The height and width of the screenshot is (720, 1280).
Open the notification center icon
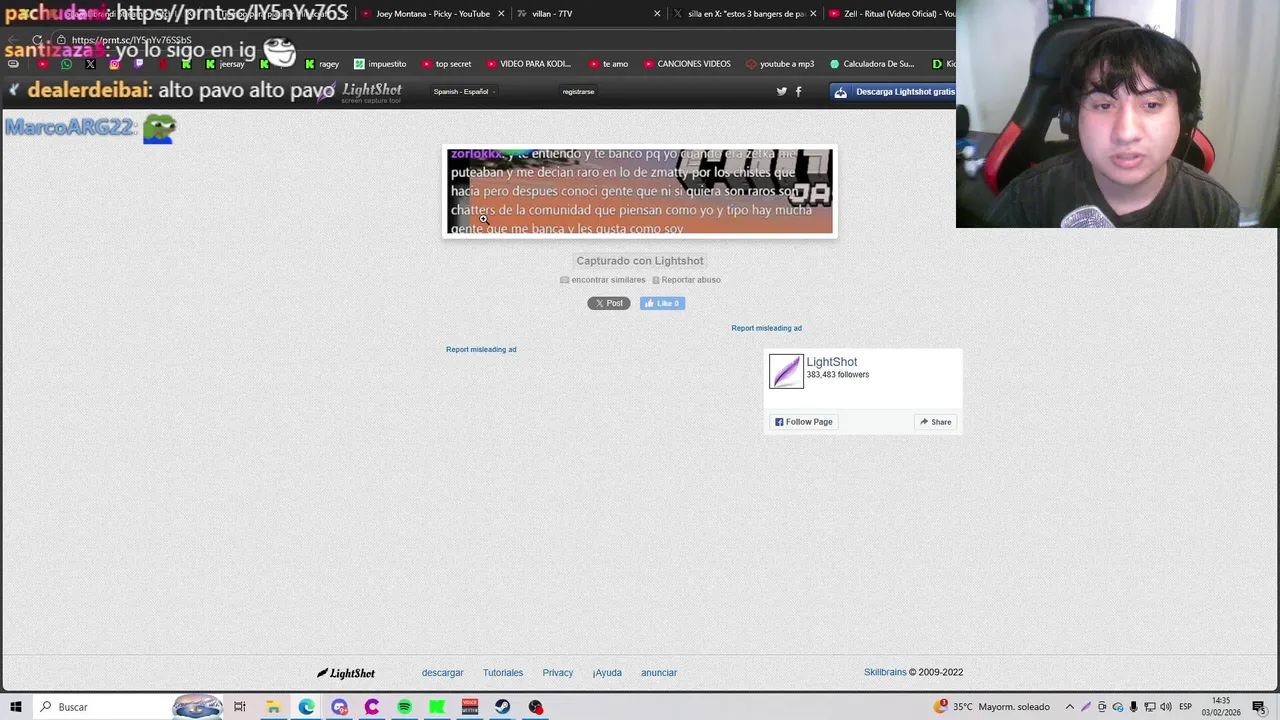1259,707
